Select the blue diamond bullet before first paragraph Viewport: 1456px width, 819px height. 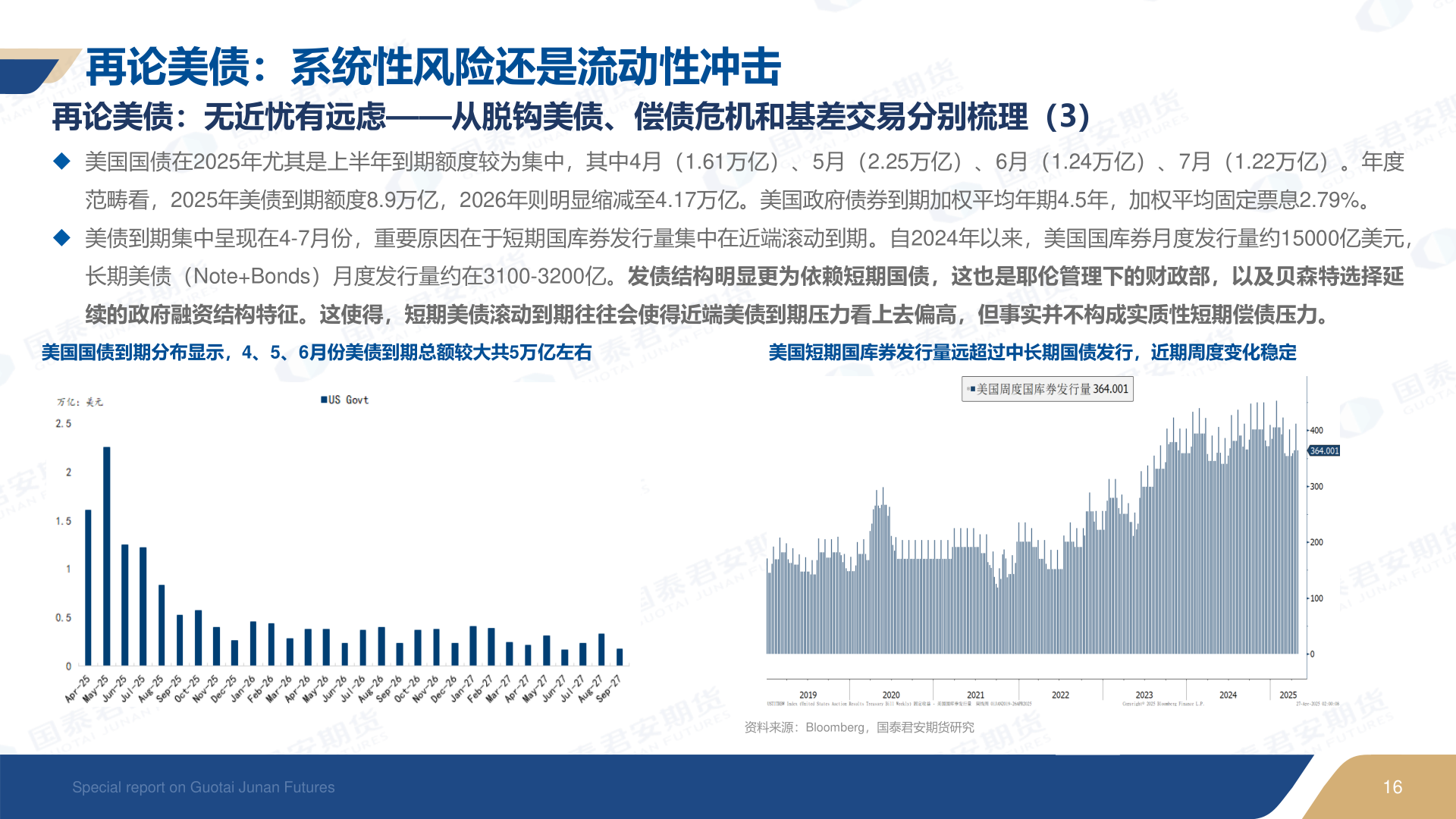click(63, 160)
